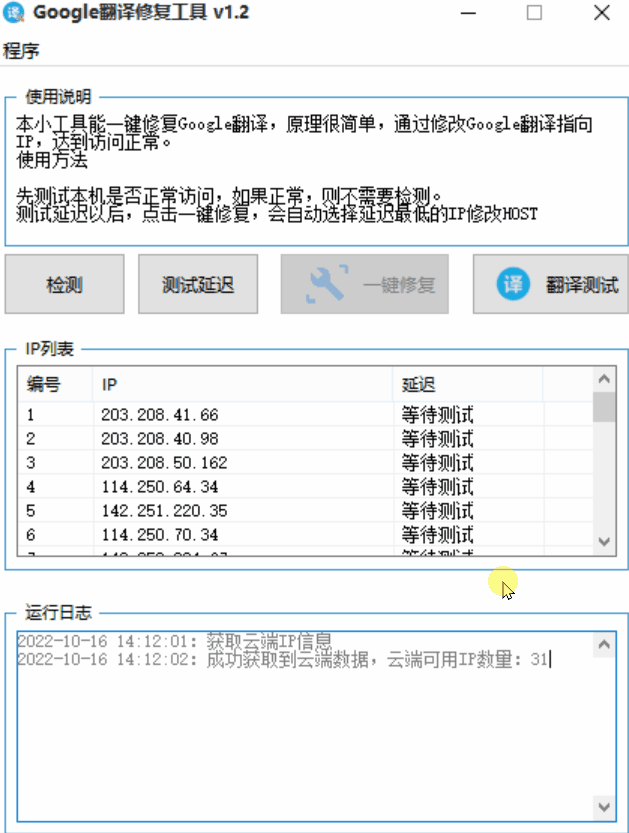Image resolution: width=629 pixels, height=833 pixels.
Task: Select IP row 203.208.50.162
Action: [x=305, y=462]
